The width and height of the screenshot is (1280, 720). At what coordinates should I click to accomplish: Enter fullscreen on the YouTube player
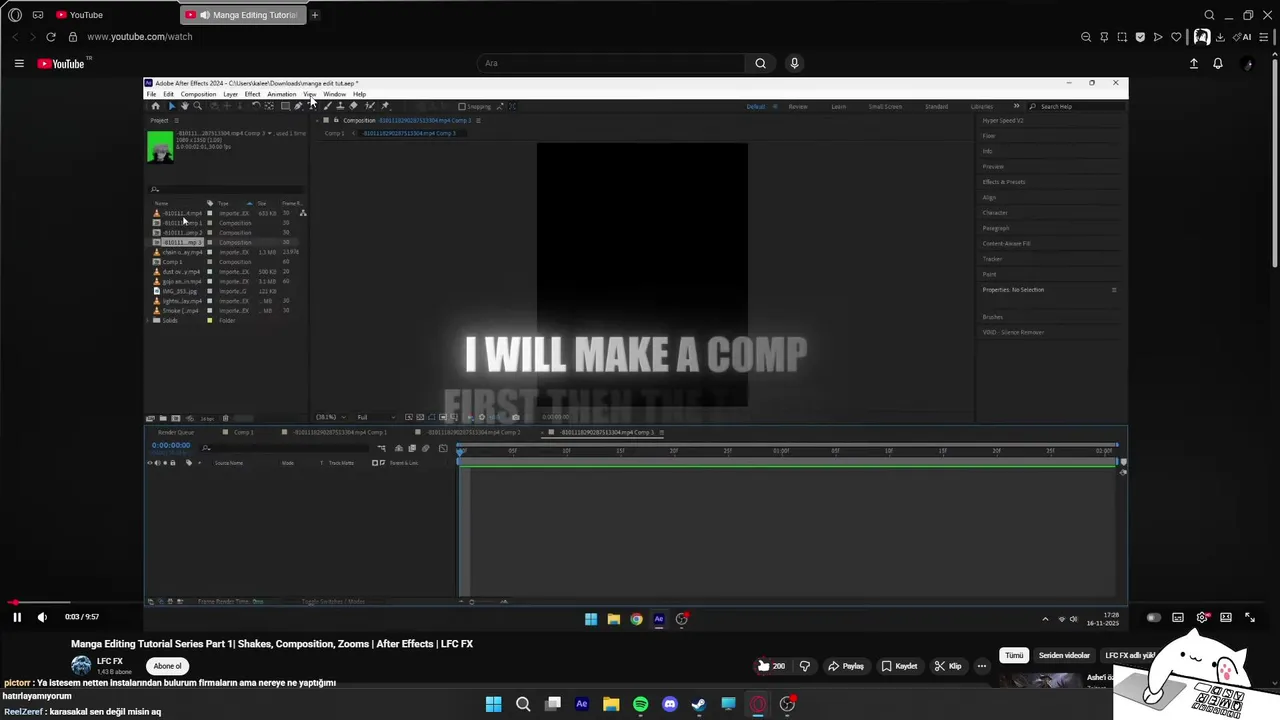point(1249,617)
